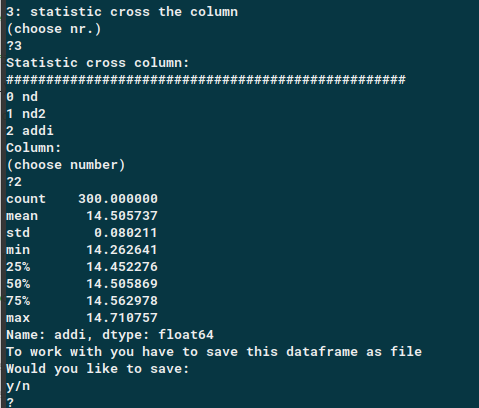The image size is (479, 408).
Task: Click the count value 300.000000
Action: pyautogui.click(x=118, y=199)
